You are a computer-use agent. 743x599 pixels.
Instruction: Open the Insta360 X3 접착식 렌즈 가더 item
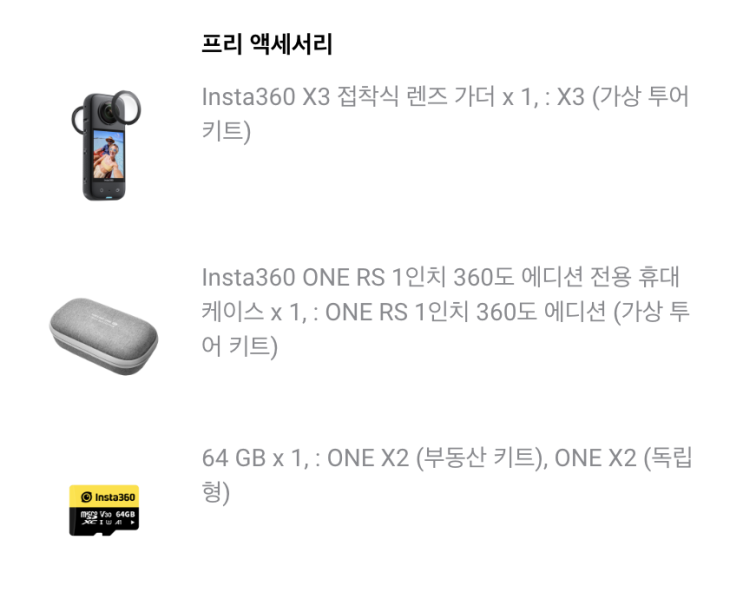(445, 114)
